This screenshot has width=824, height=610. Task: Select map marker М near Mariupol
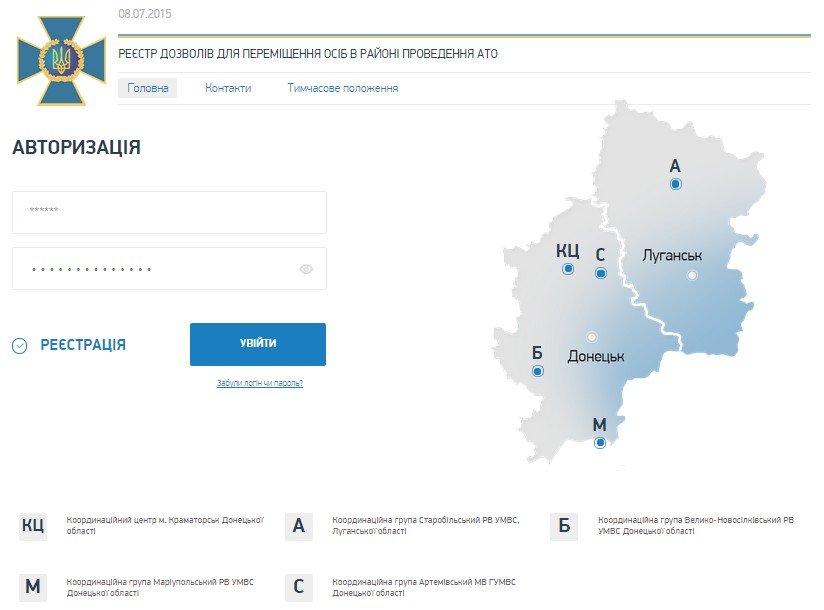click(600, 443)
